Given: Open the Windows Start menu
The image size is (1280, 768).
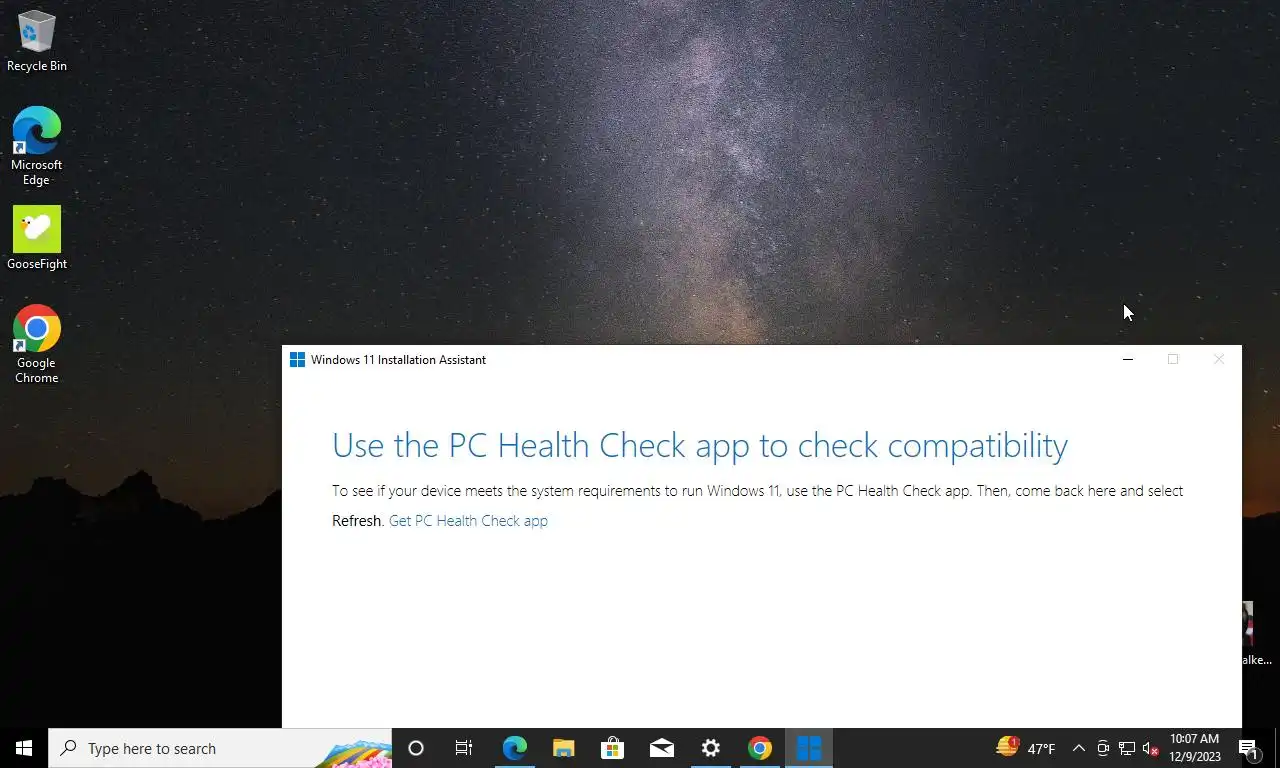Looking at the screenshot, I should click(24, 748).
